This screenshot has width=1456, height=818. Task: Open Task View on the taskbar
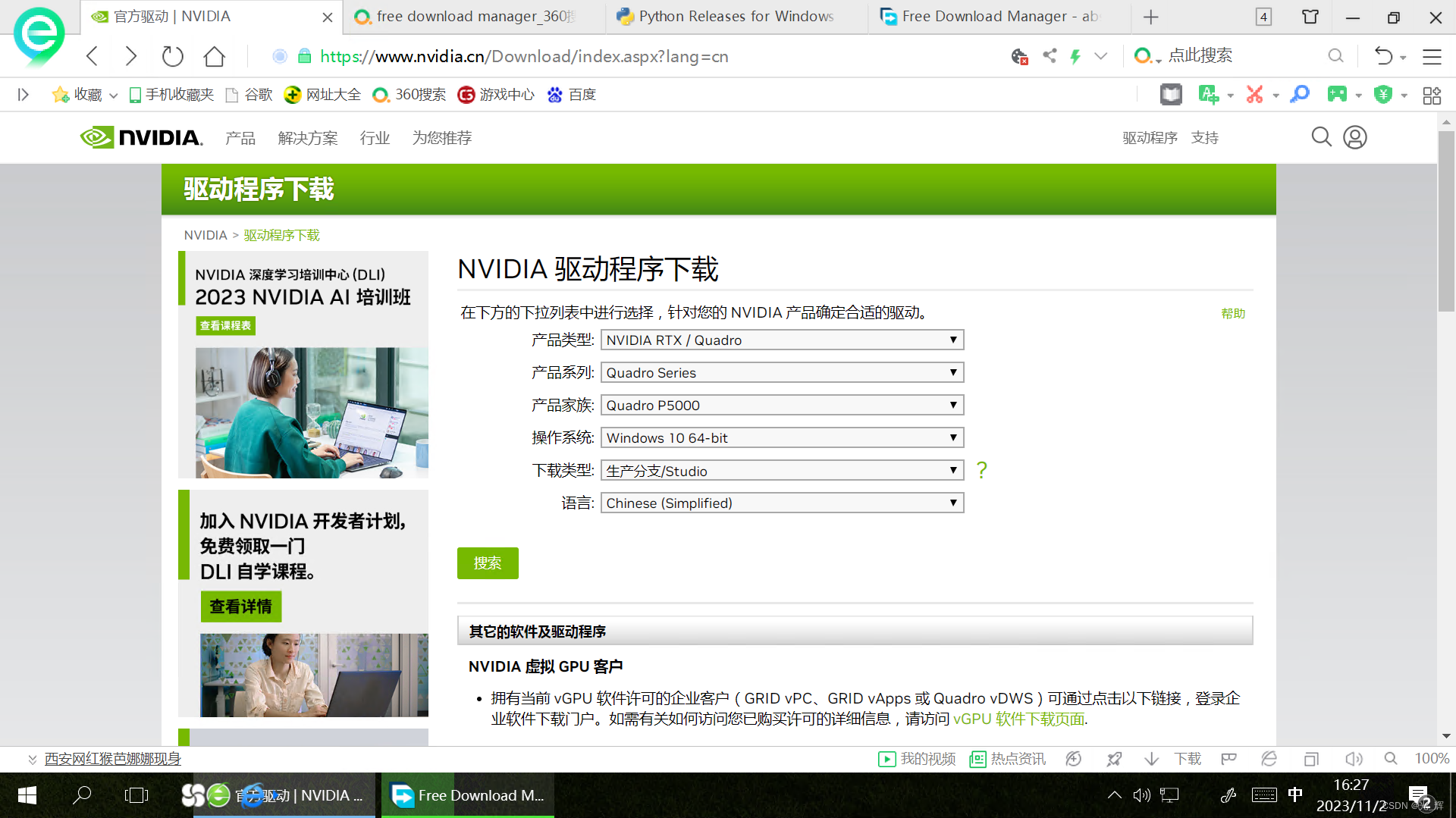136,795
